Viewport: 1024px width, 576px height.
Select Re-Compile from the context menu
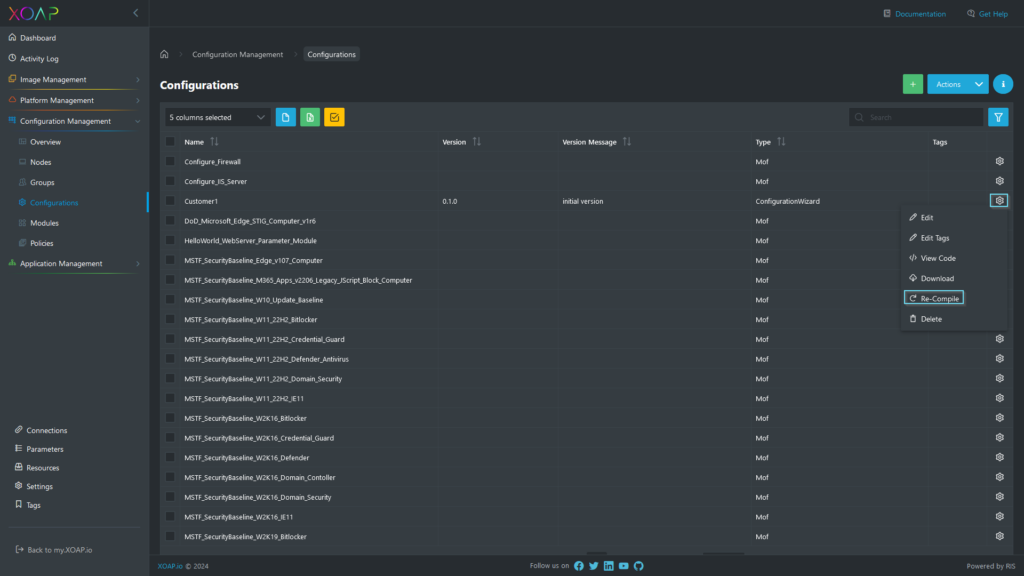click(x=934, y=298)
